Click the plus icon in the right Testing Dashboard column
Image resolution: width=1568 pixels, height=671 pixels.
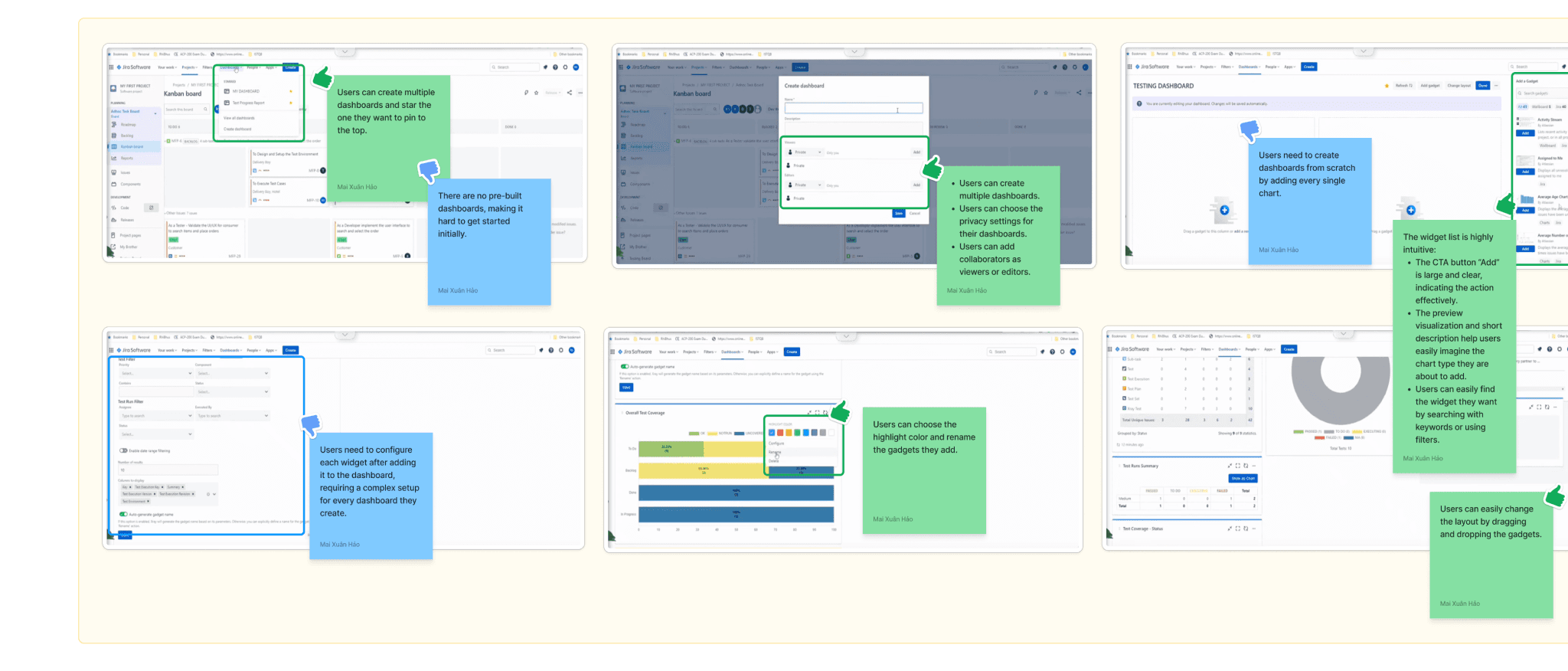click(x=1411, y=210)
